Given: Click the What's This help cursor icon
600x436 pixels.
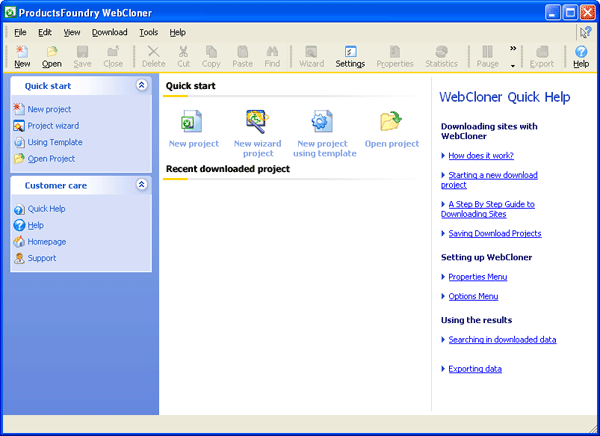Looking at the screenshot, I should (585, 33).
